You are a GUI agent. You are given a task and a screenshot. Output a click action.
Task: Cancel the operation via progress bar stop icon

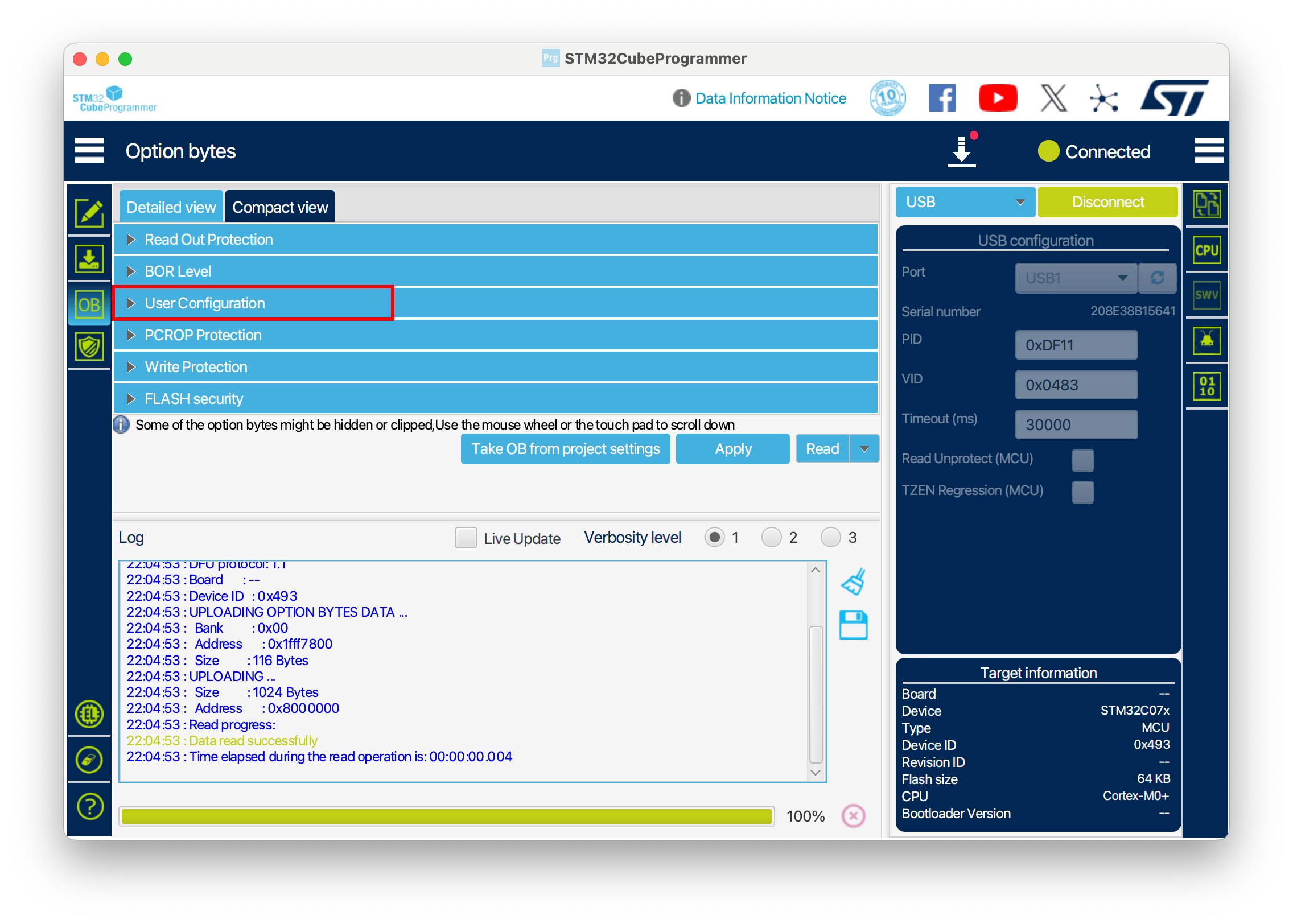[x=853, y=816]
